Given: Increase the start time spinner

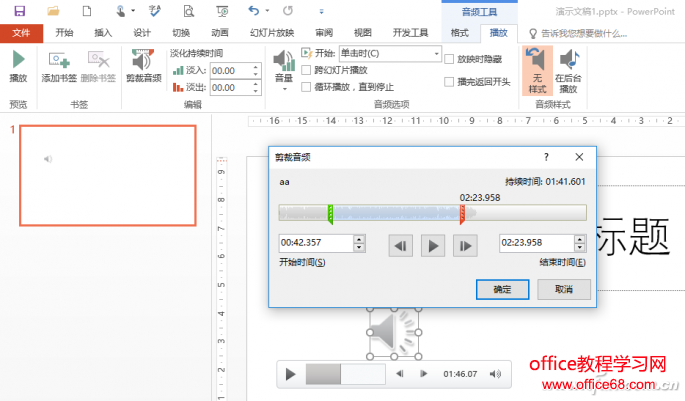Looking at the screenshot, I should 359,239.
